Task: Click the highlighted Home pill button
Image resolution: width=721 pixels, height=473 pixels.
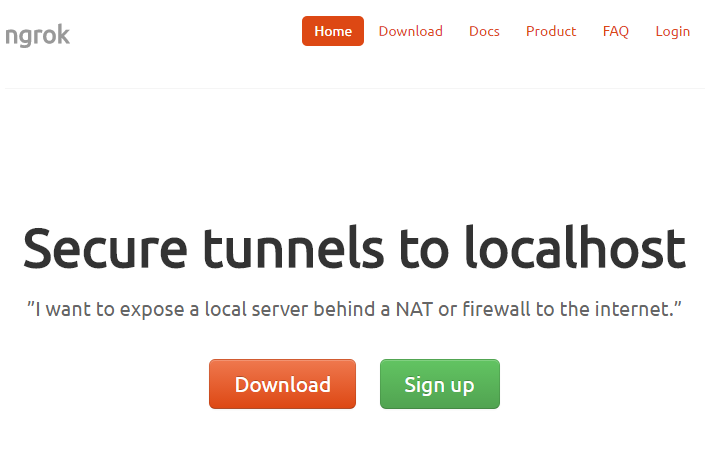Action: click(x=332, y=31)
